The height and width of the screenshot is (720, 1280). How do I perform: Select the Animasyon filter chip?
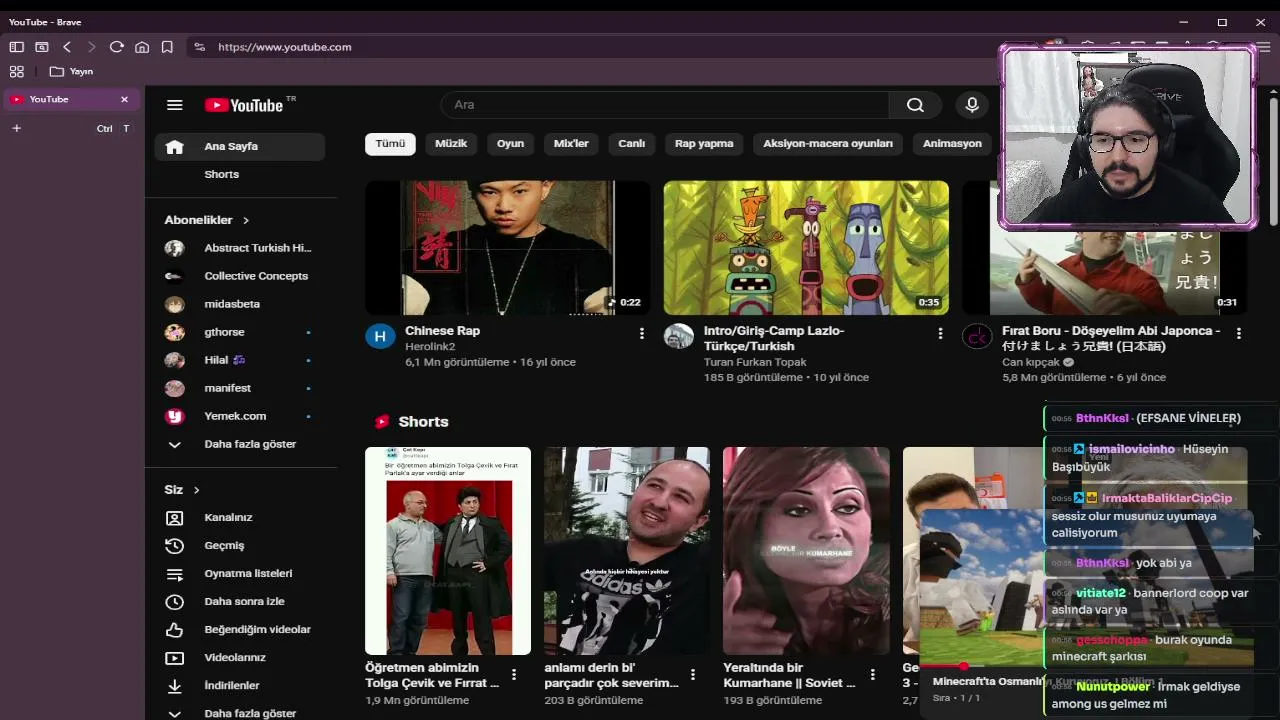pos(952,144)
